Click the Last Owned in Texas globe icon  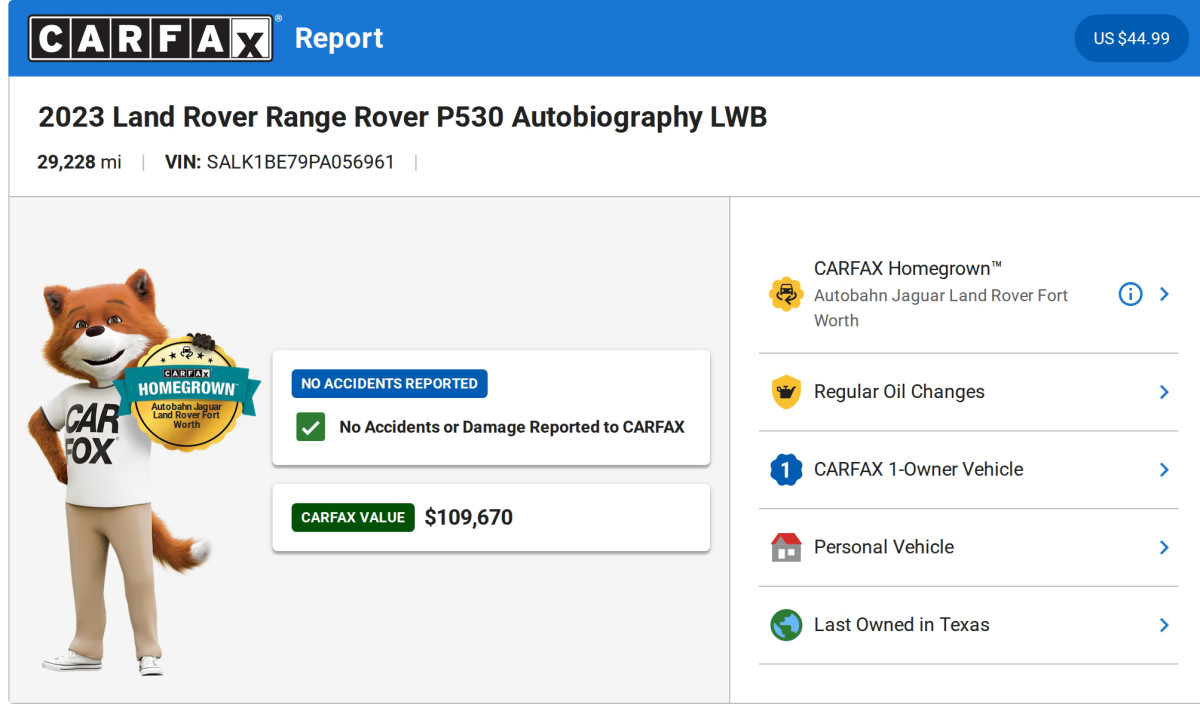click(x=786, y=625)
